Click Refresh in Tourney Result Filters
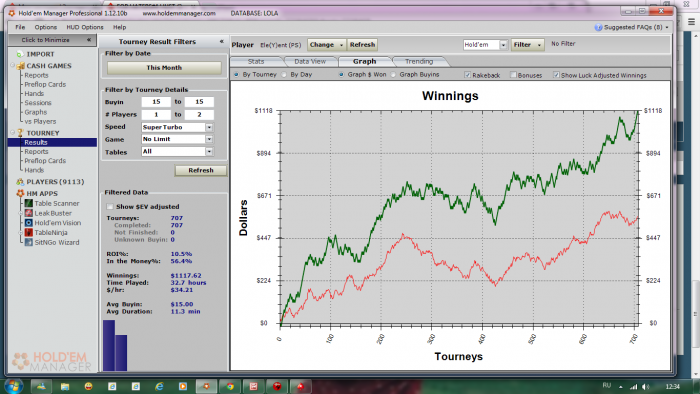Image resolution: width=700 pixels, height=394 pixels. tap(201, 170)
